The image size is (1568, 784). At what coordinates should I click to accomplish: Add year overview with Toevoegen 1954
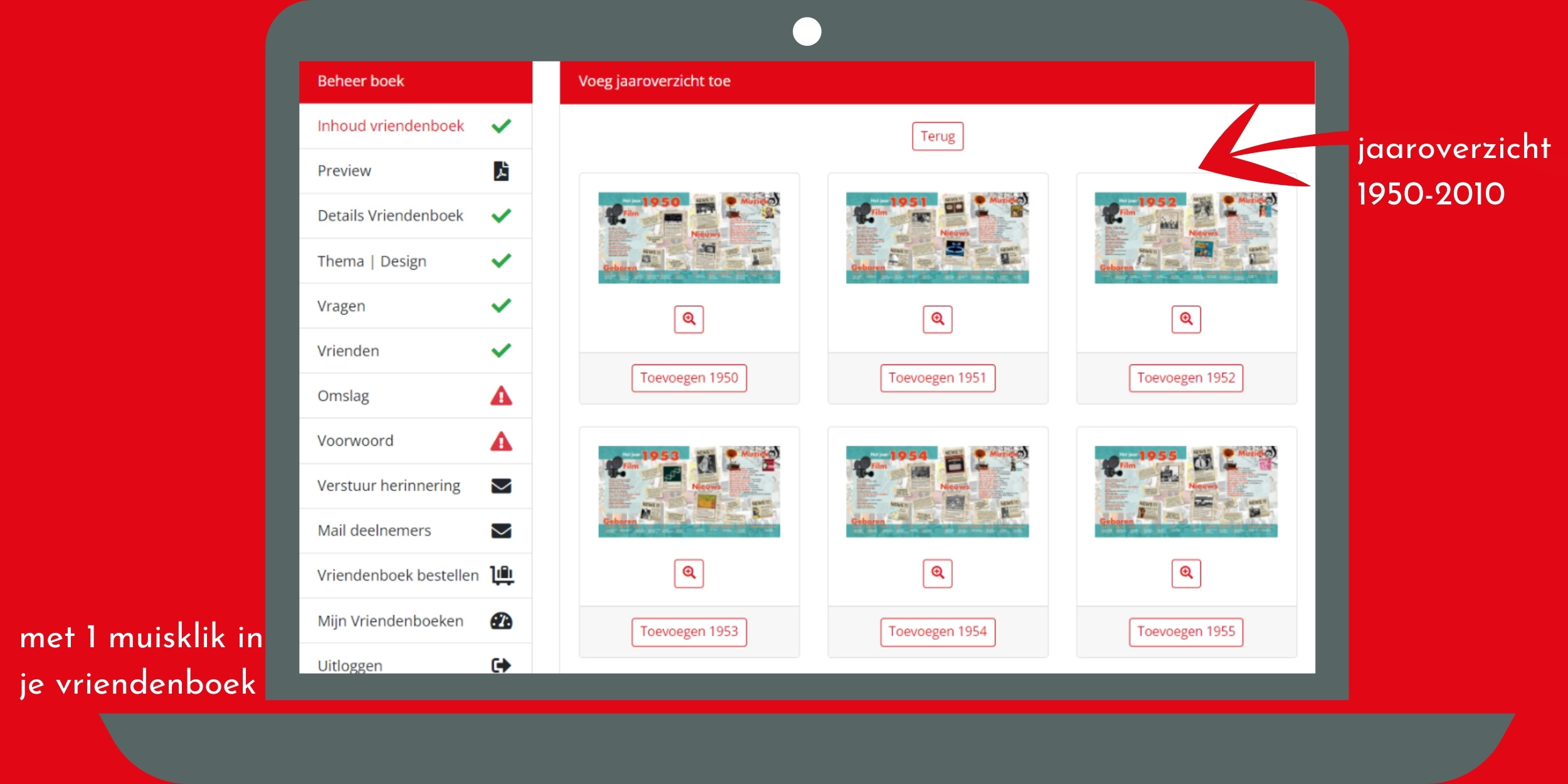[938, 632]
